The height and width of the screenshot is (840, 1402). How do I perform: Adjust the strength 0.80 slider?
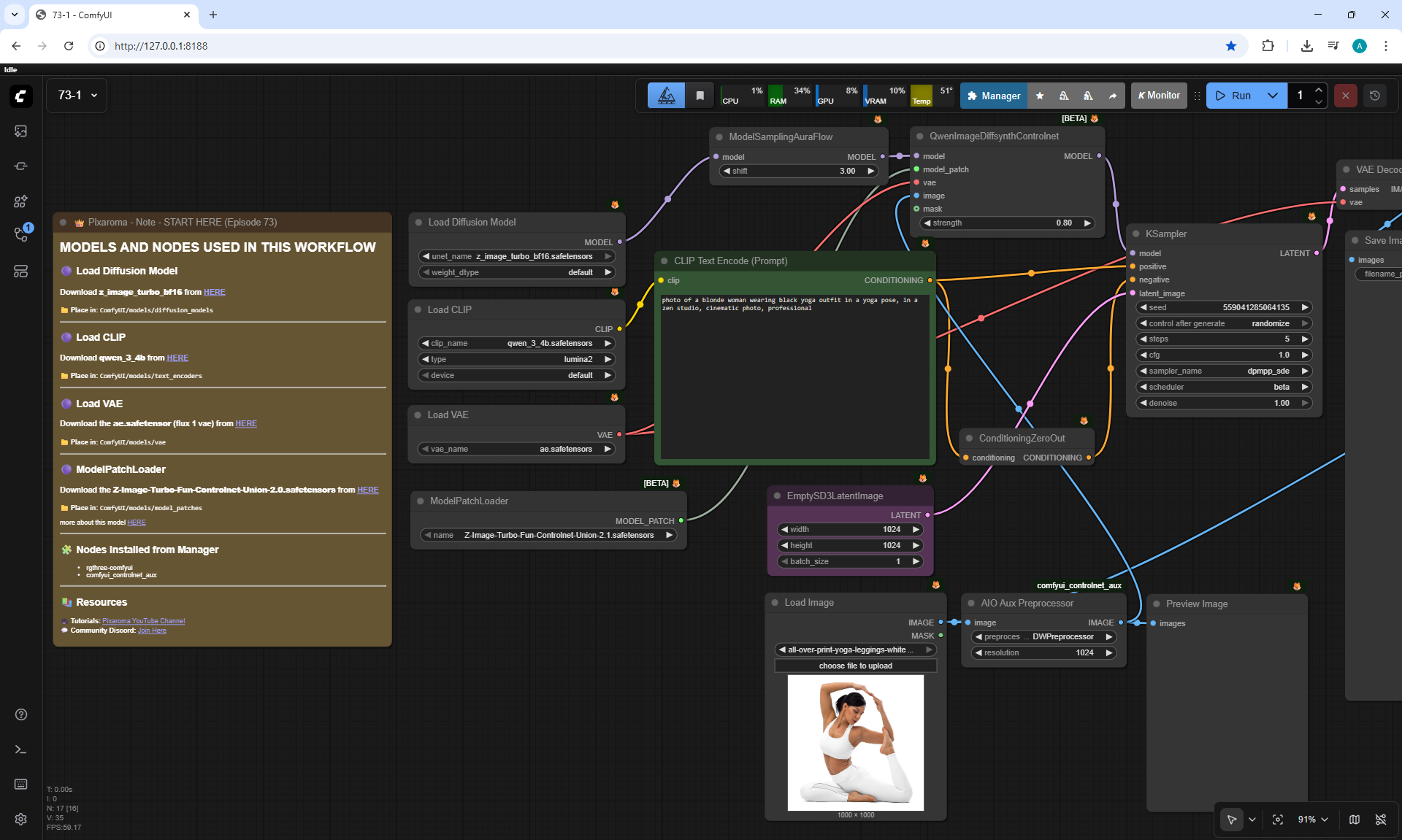coord(1007,223)
